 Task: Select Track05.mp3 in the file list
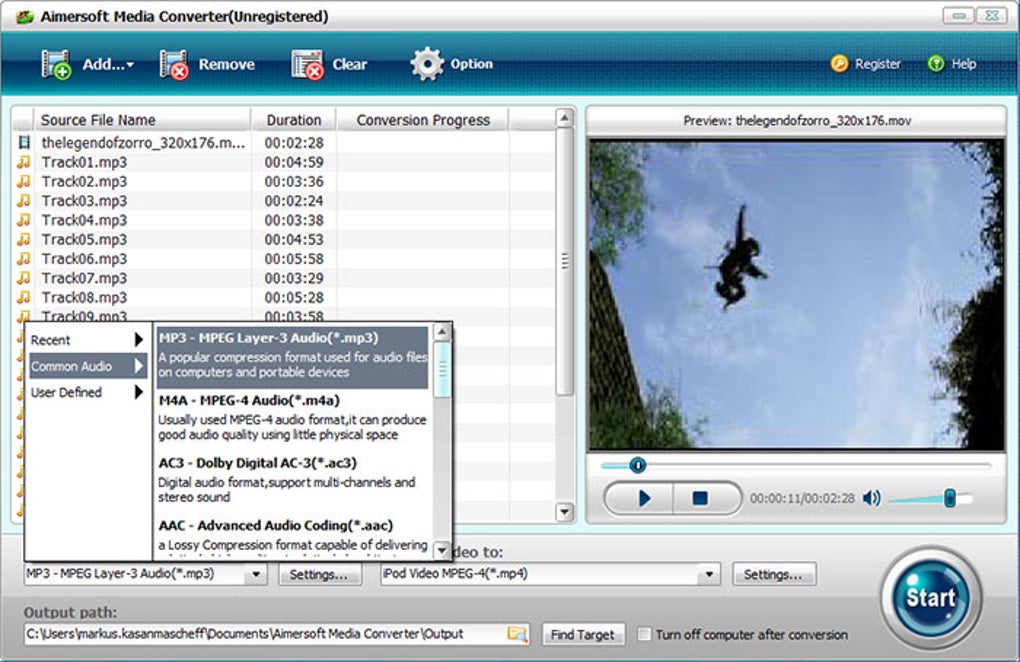(284, 239)
